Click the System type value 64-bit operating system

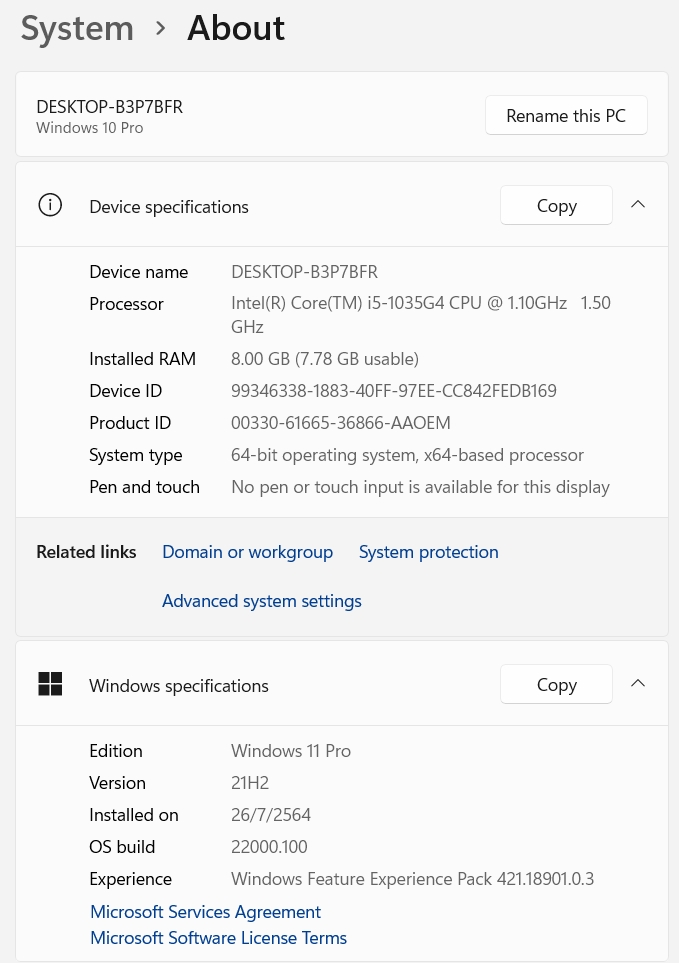click(x=407, y=455)
